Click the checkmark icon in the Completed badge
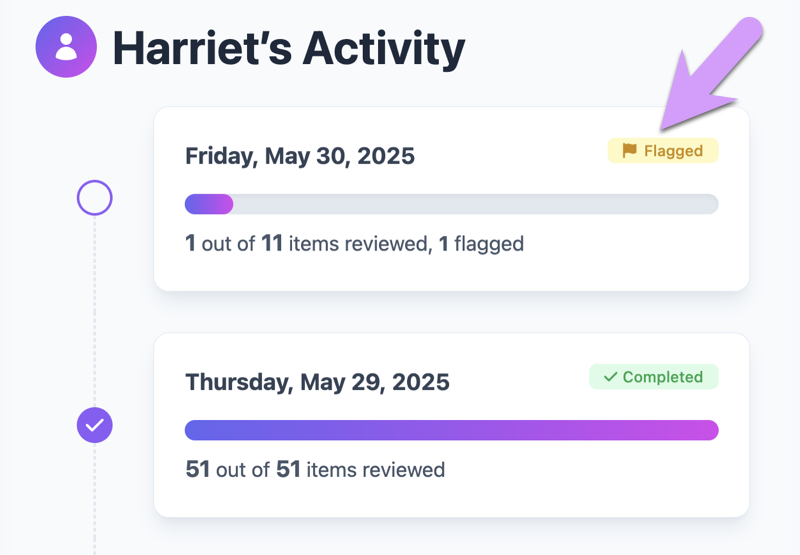Screen dimensions: 800x555 pyautogui.click(x=610, y=377)
